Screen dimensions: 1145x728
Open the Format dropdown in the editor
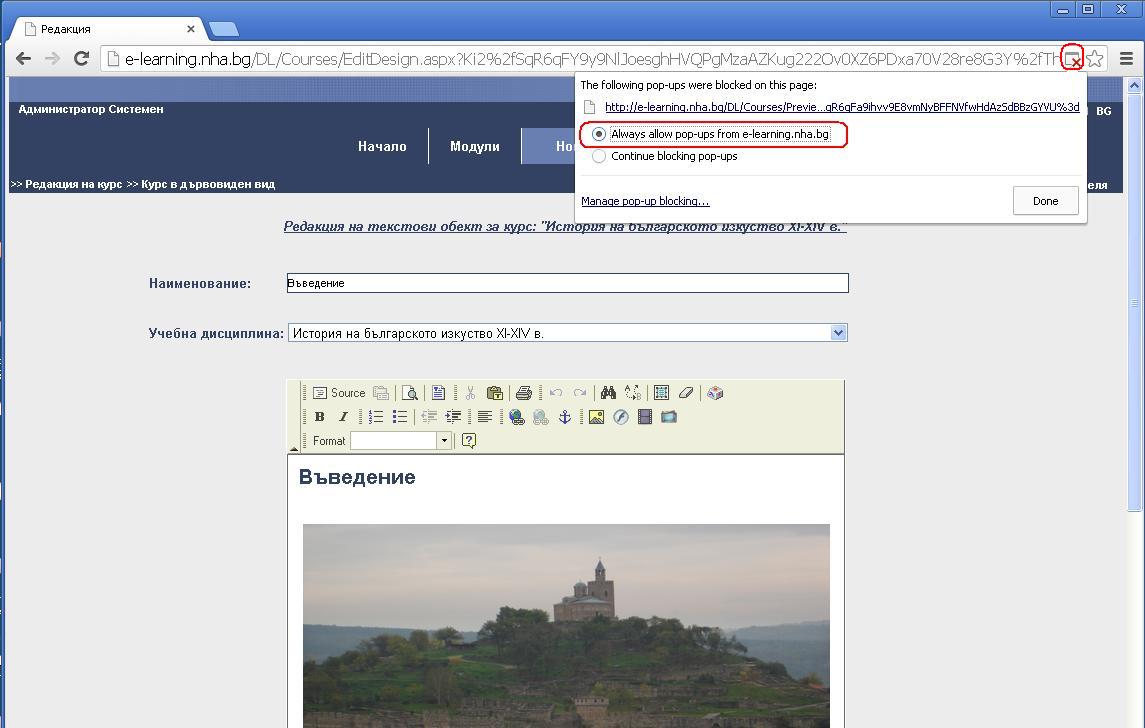443,441
